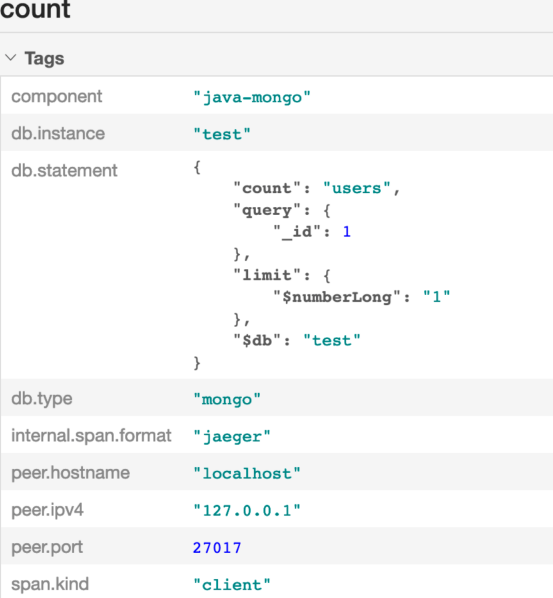Click the "limit" key in db.statement
Viewport: 553px width, 598px height.
tap(267, 275)
